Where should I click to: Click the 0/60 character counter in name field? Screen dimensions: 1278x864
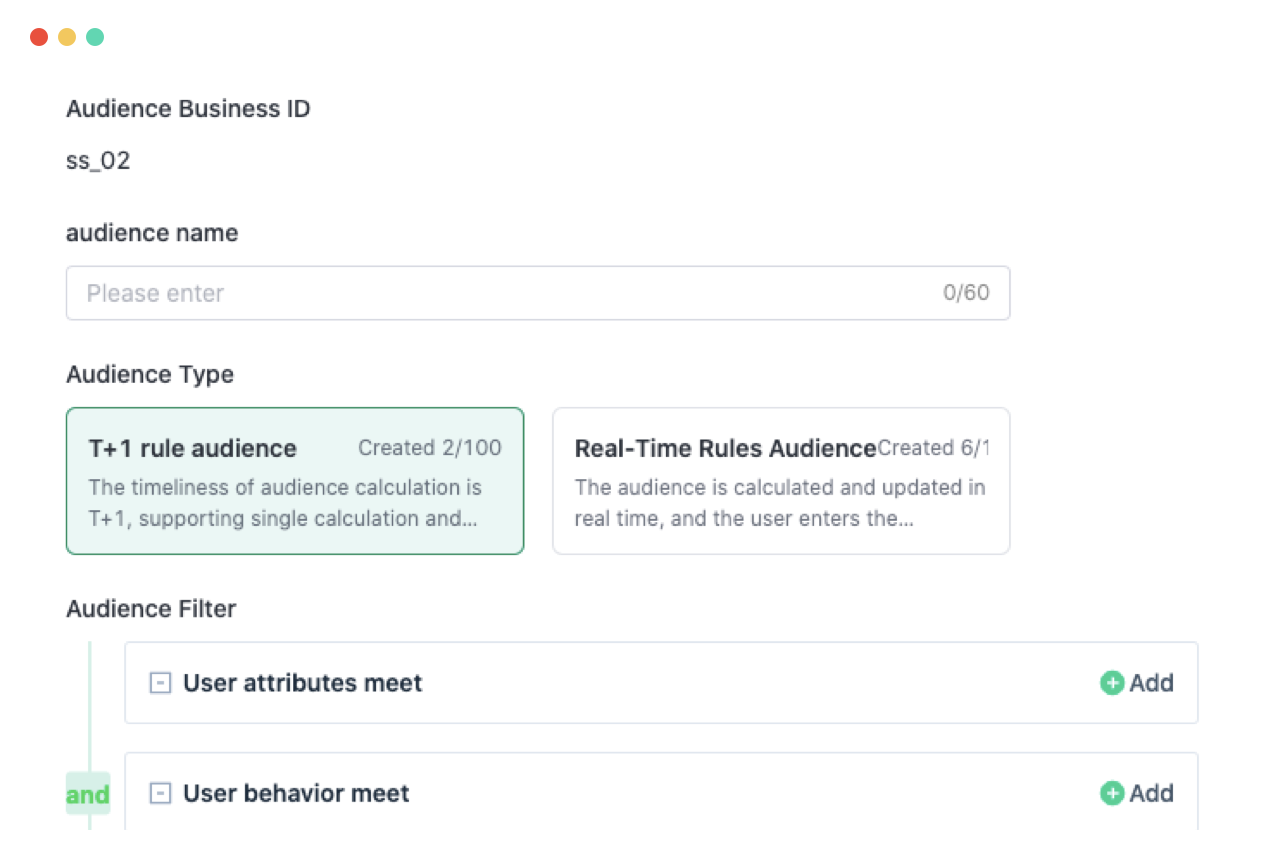pyautogui.click(x=966, y=293)
